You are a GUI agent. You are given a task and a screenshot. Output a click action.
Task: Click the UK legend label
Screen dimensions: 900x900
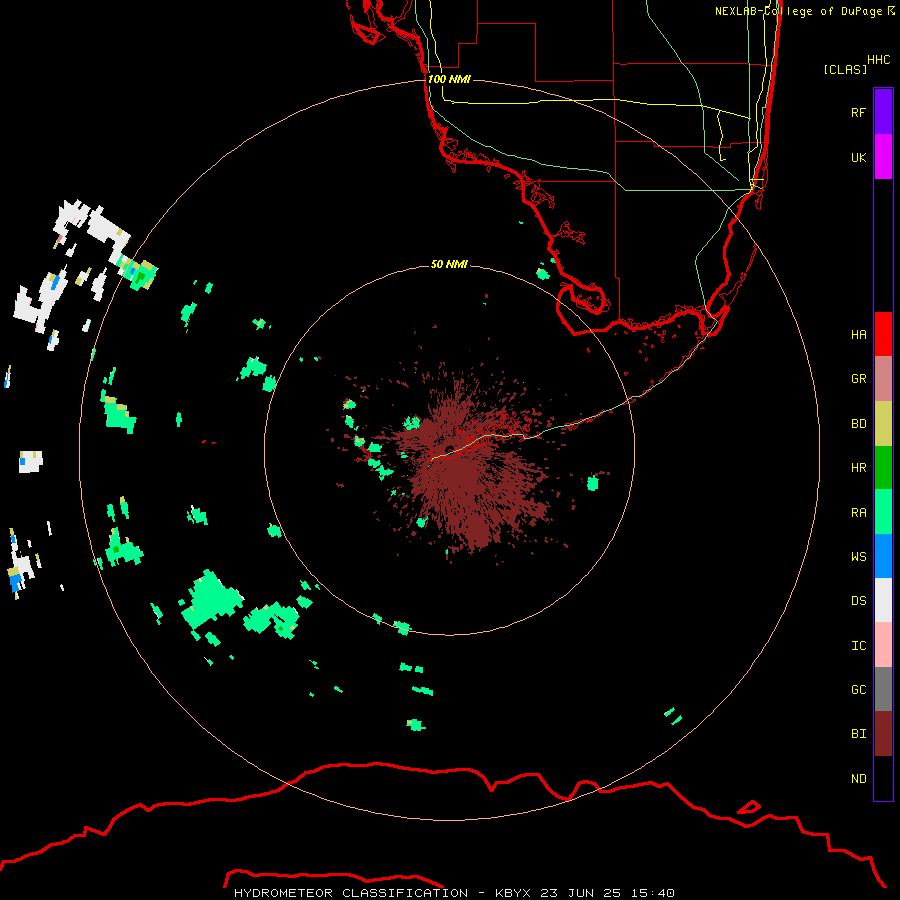tap(858, 157)
